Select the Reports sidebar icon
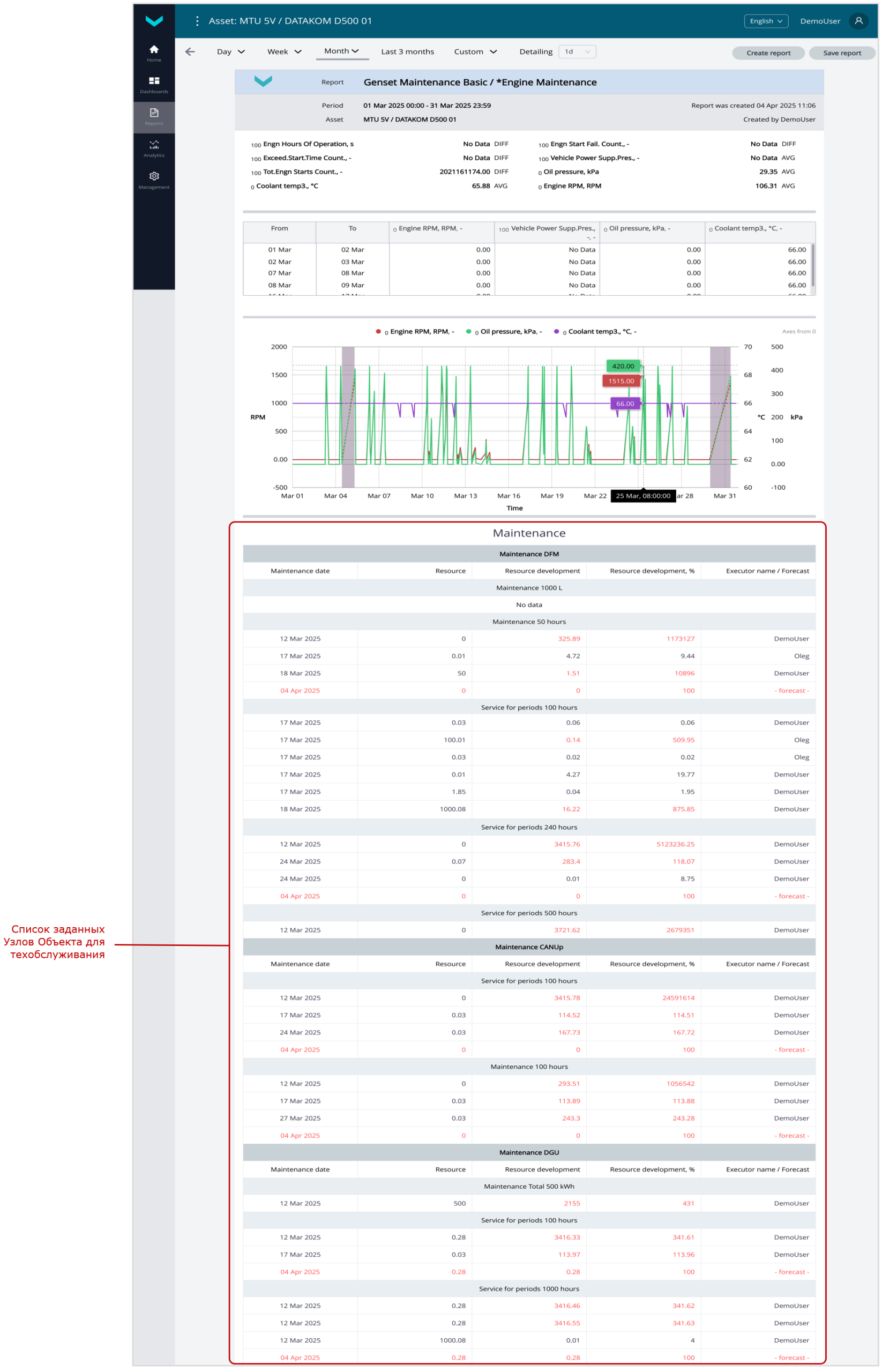This screenshot has height=1372, width=882. tap(153, 116)
